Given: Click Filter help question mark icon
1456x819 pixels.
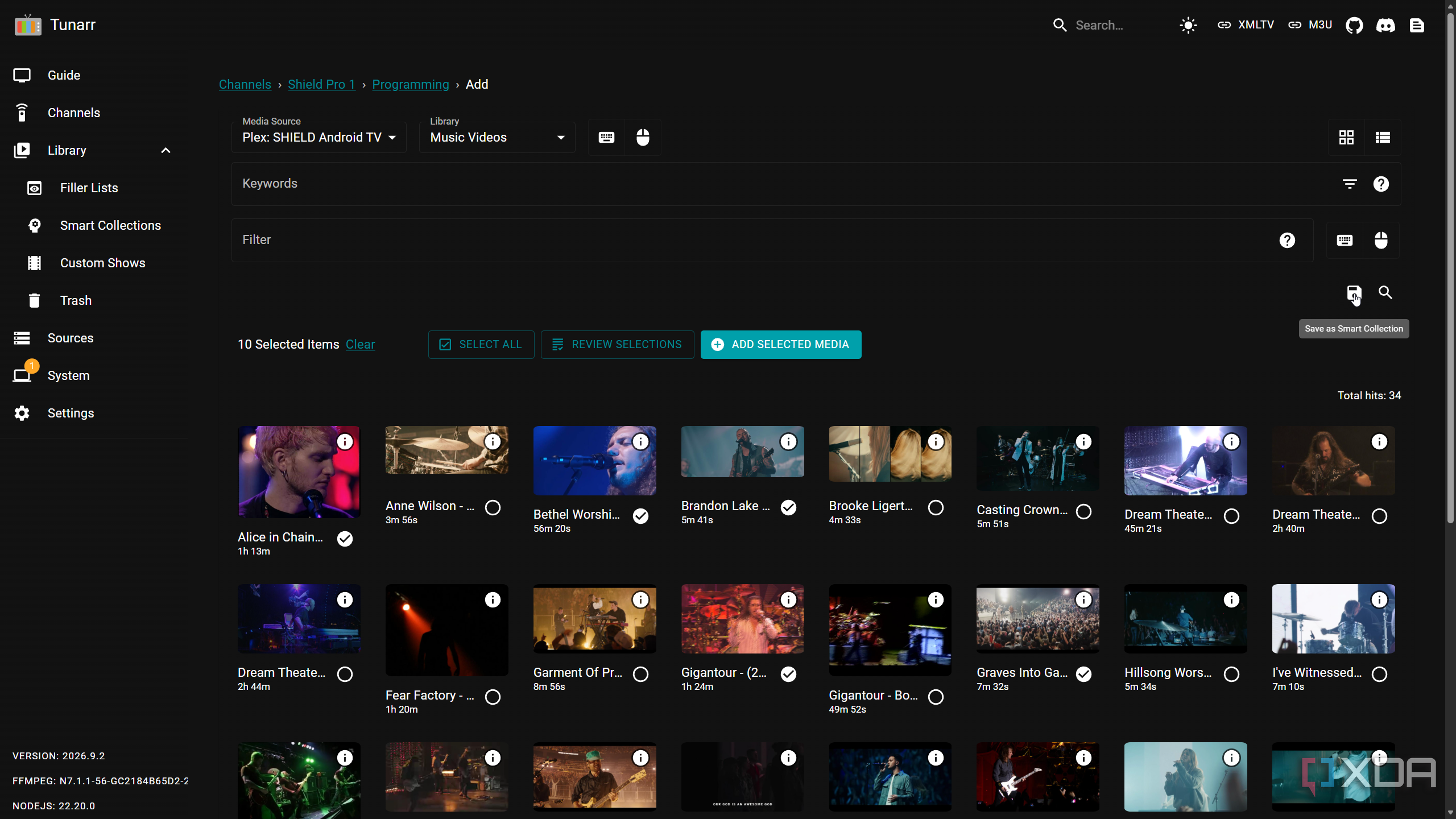Looking at the screenshot, I should (1287, 240).
